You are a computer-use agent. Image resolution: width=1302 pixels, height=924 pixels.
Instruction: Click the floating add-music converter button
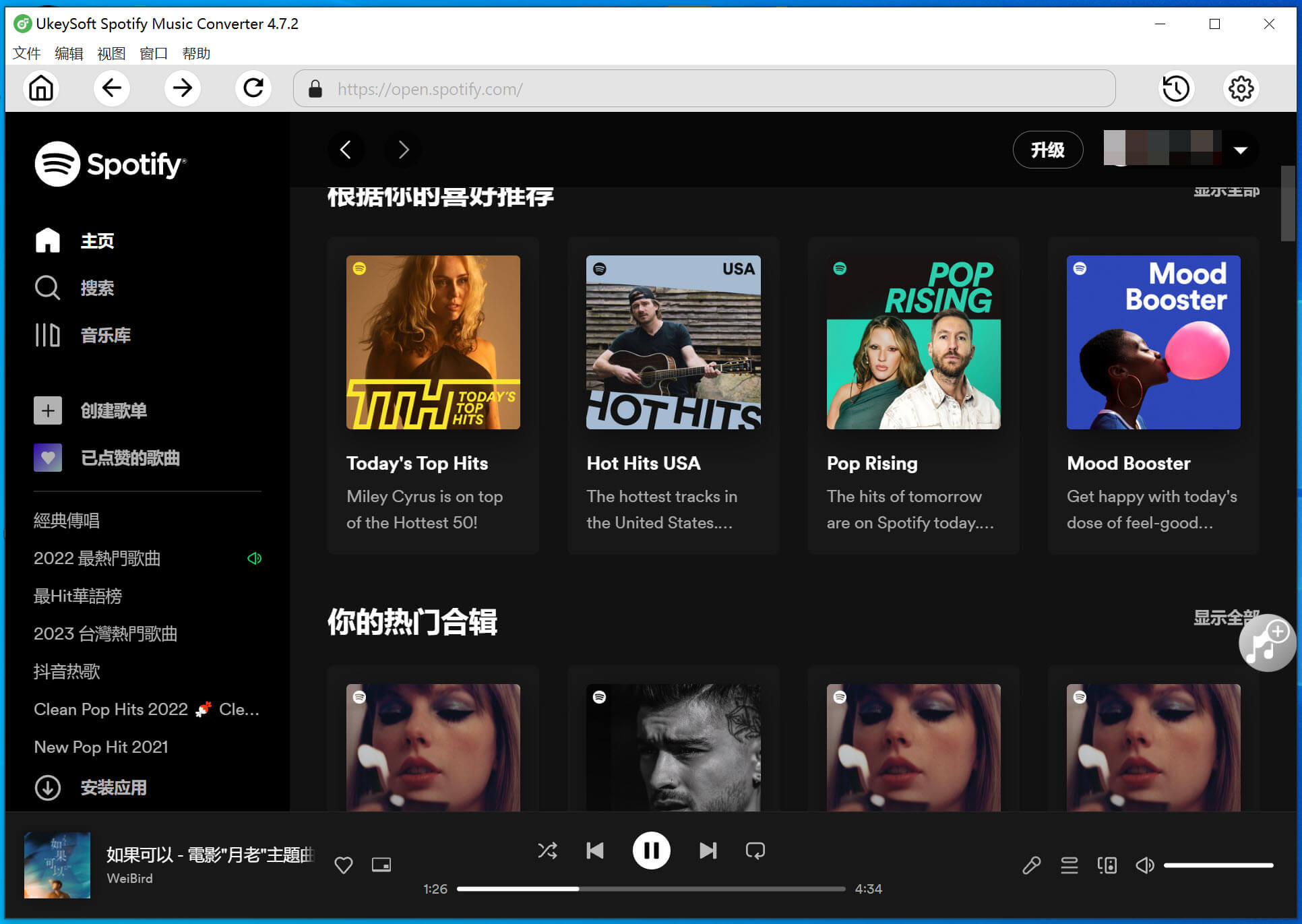[1267, 643]
